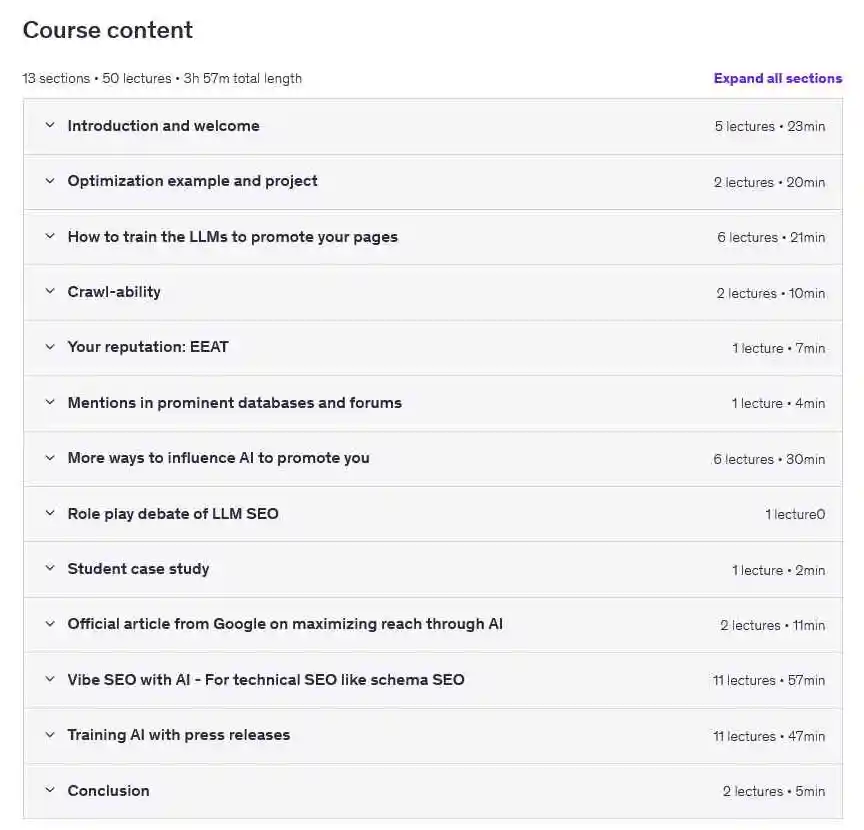This screenshot has height=830, width=864.
Task: Open the chevron beside How to train the LLMs
Action: [x=50, y=236]
